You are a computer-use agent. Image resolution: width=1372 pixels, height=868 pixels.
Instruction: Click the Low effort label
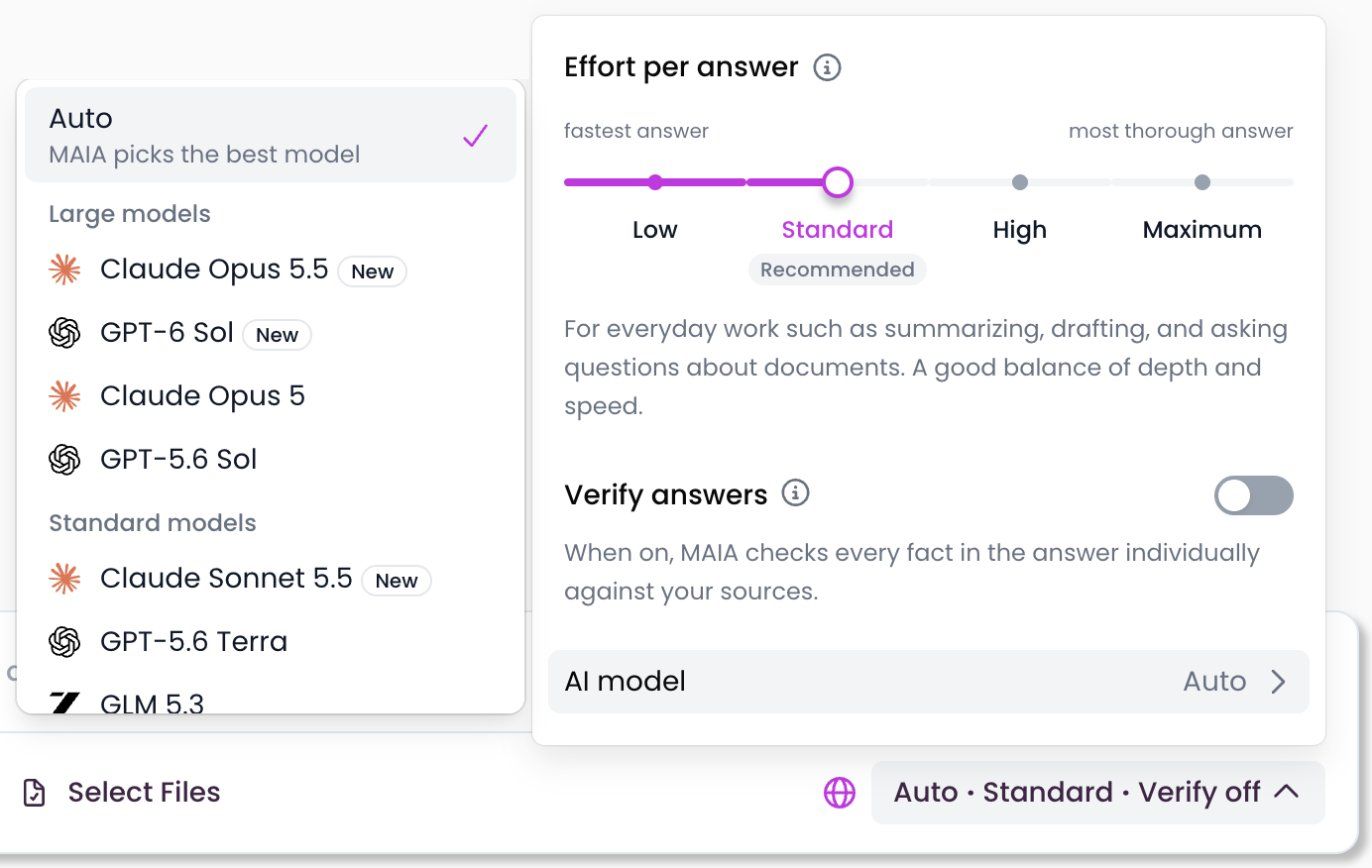pyautogui.click(x=655, y=230)
